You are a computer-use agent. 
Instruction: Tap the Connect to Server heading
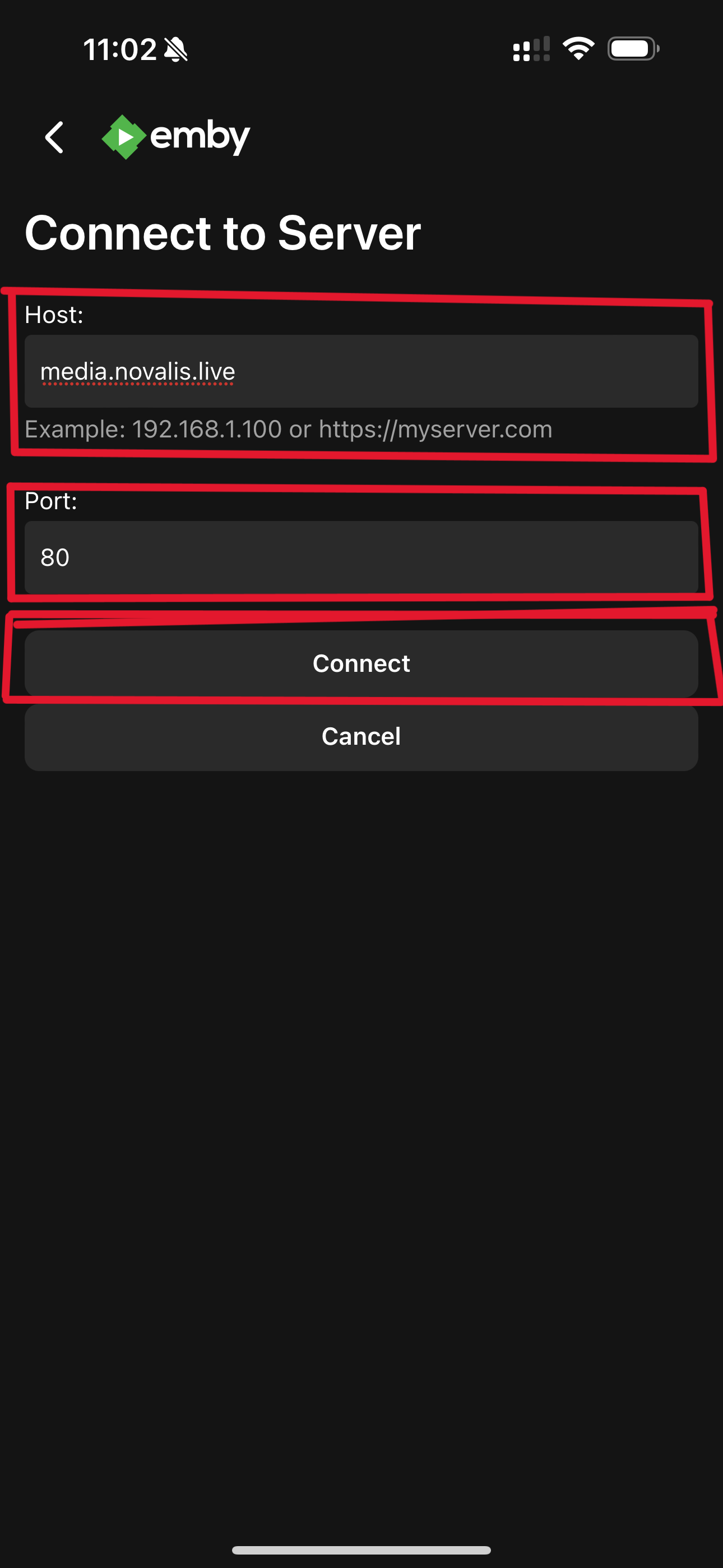click(x=223, y=233)
